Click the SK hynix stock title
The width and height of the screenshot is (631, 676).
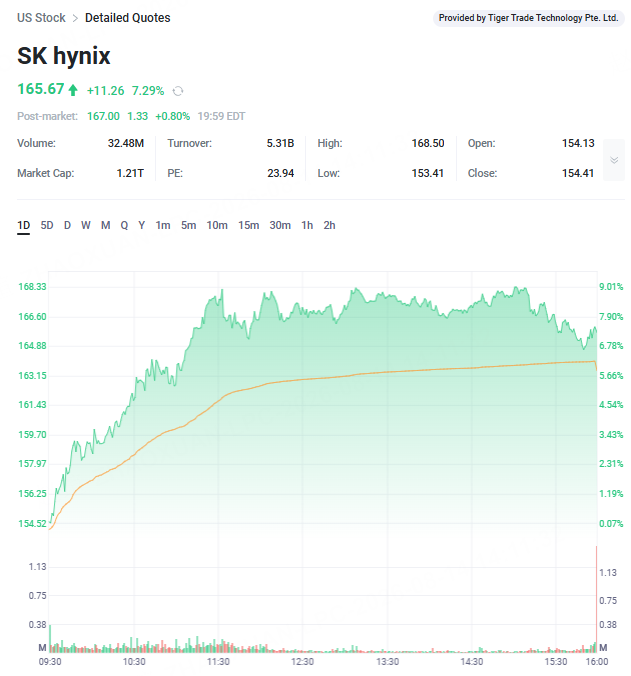64,56
